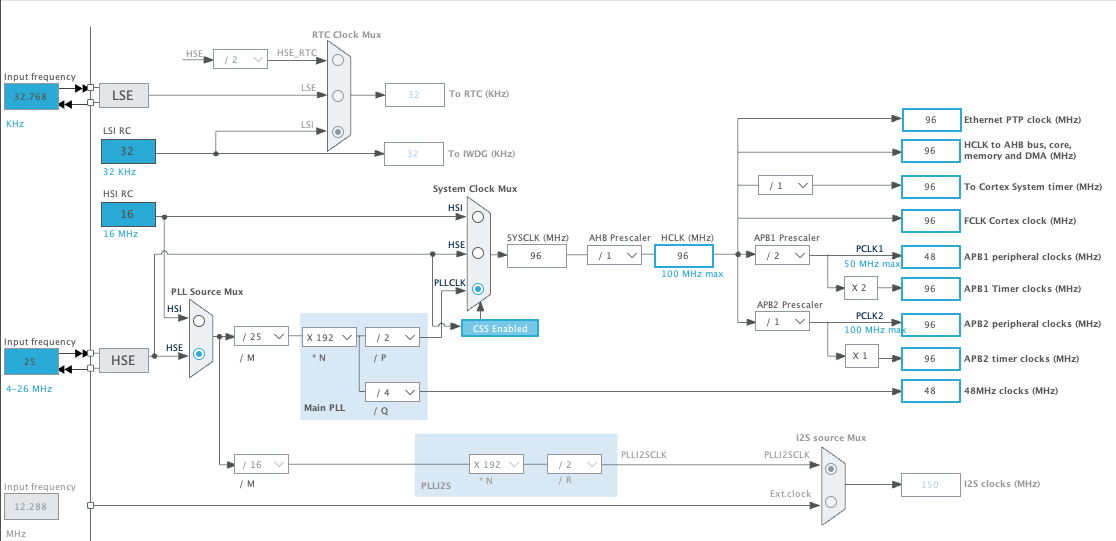Edit the SYSCLK 96 MHz field
The image size is (1116, 541).
pos(537,256)
